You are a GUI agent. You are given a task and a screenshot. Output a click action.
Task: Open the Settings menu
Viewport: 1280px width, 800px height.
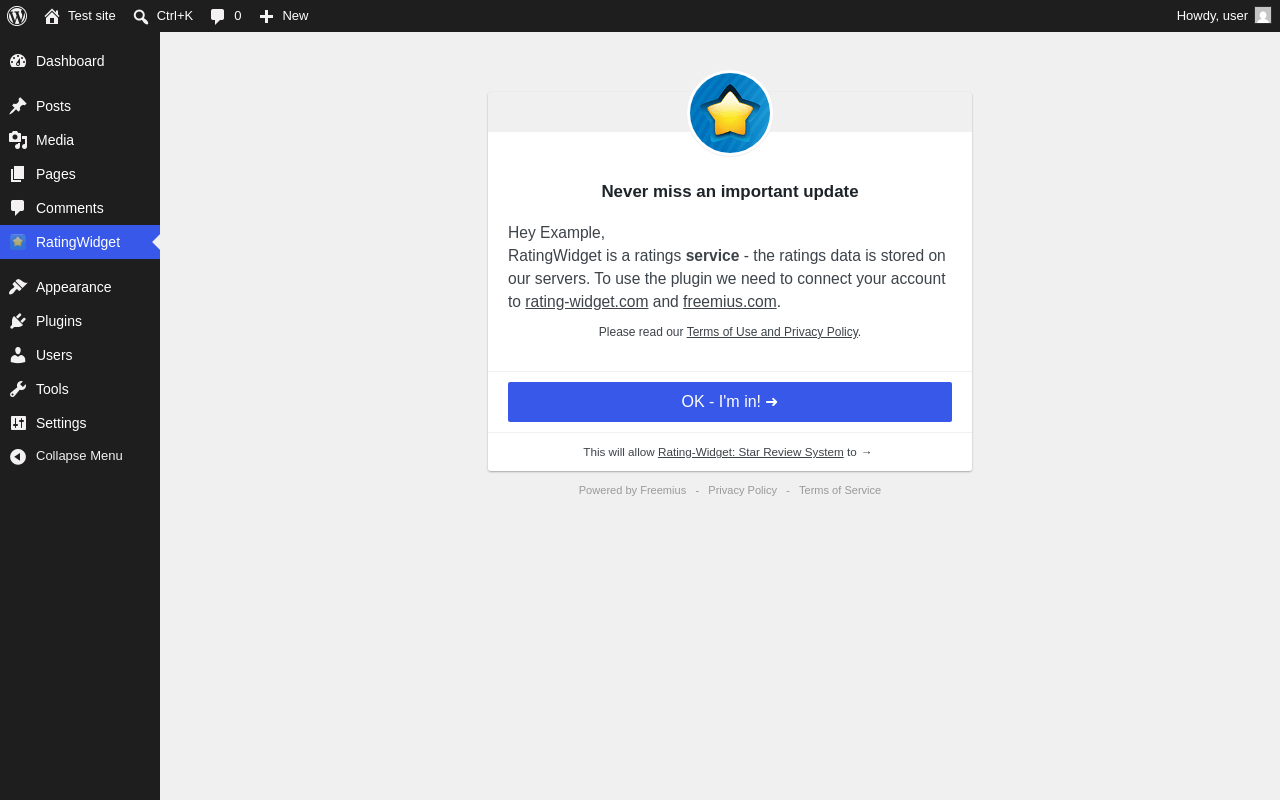coord(80,423)
